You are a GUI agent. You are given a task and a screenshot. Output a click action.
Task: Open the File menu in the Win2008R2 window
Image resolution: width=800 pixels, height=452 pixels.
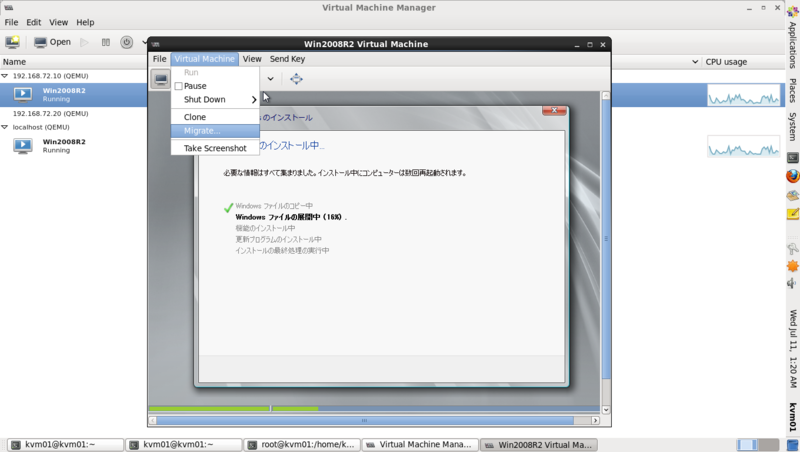(160, 59)
